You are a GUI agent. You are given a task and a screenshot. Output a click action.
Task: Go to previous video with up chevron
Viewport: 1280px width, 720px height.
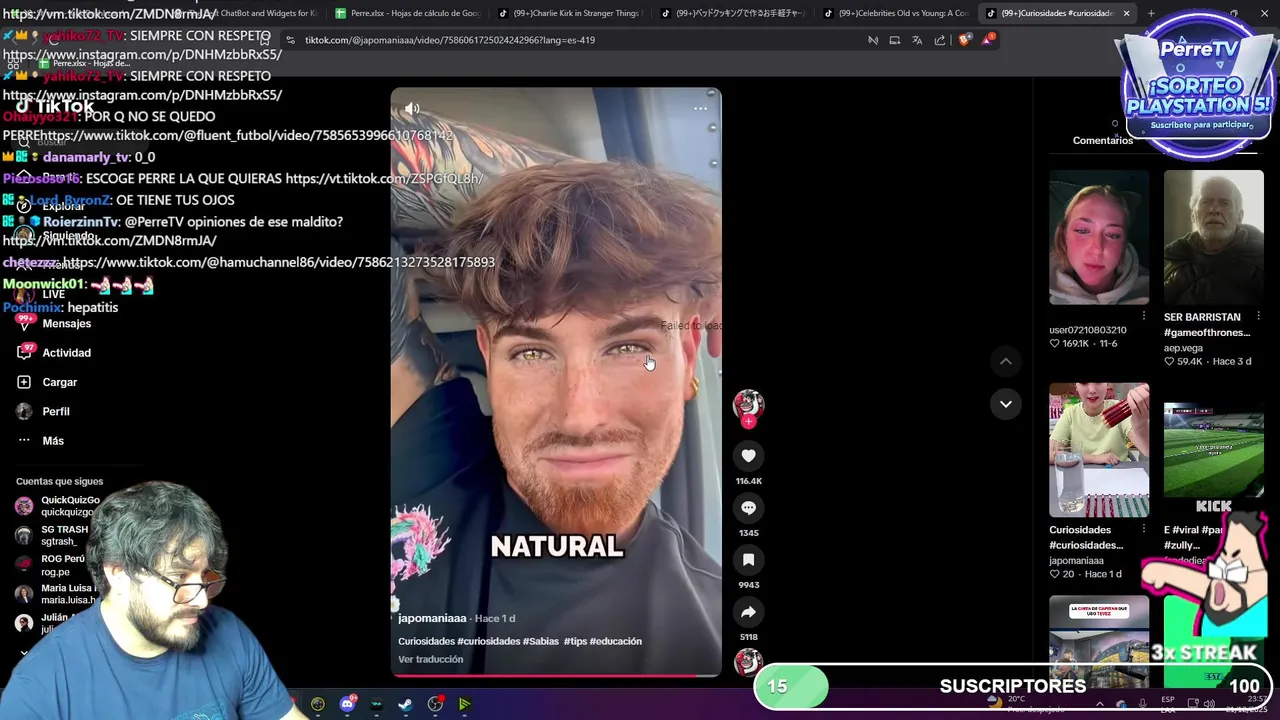(x=1006, y=361)
